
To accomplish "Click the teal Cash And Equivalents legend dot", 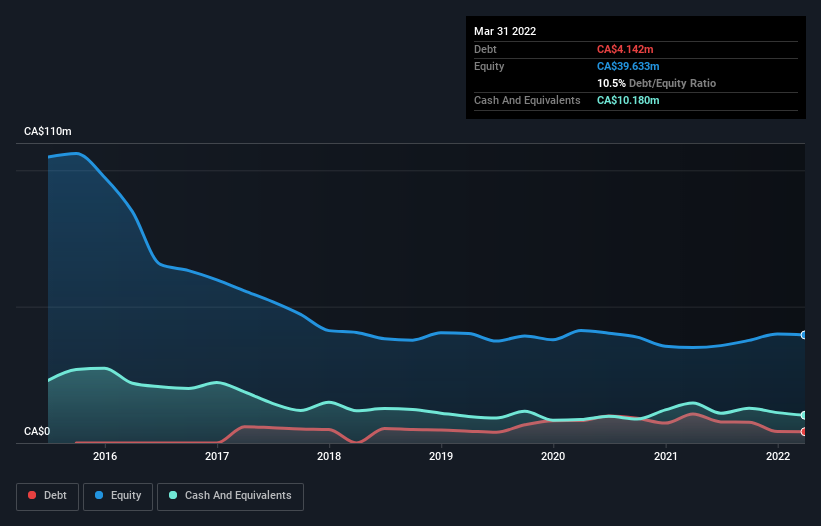I will click(x=173, y=495).
